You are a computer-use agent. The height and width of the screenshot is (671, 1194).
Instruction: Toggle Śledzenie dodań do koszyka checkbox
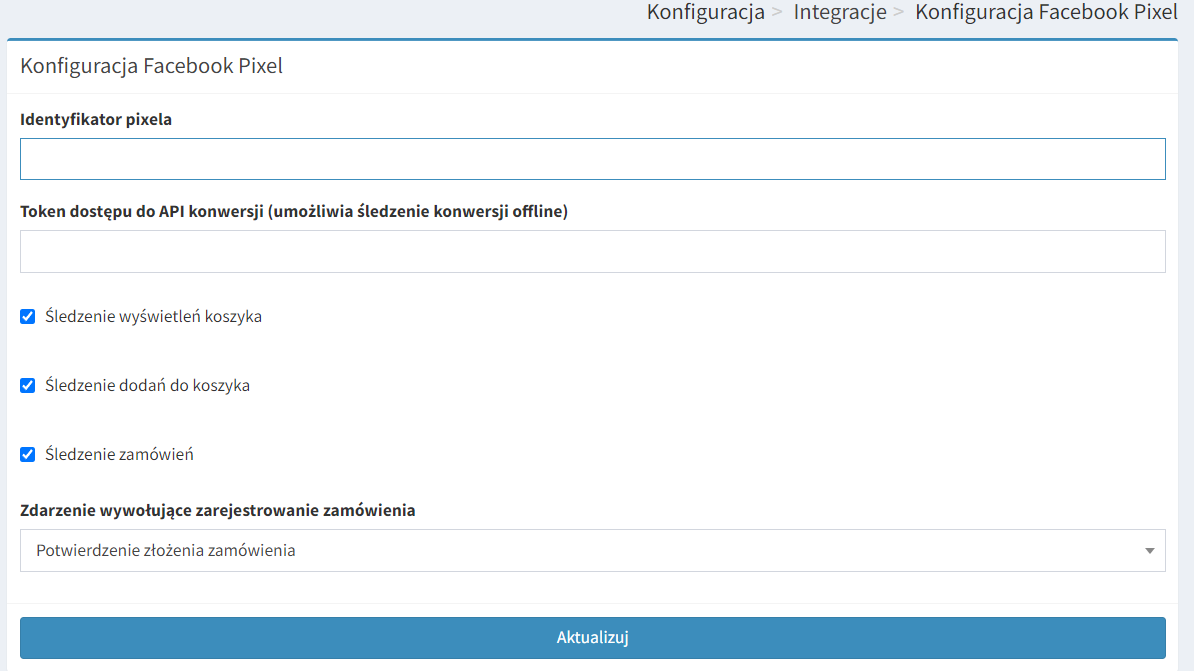coord(27,385)
